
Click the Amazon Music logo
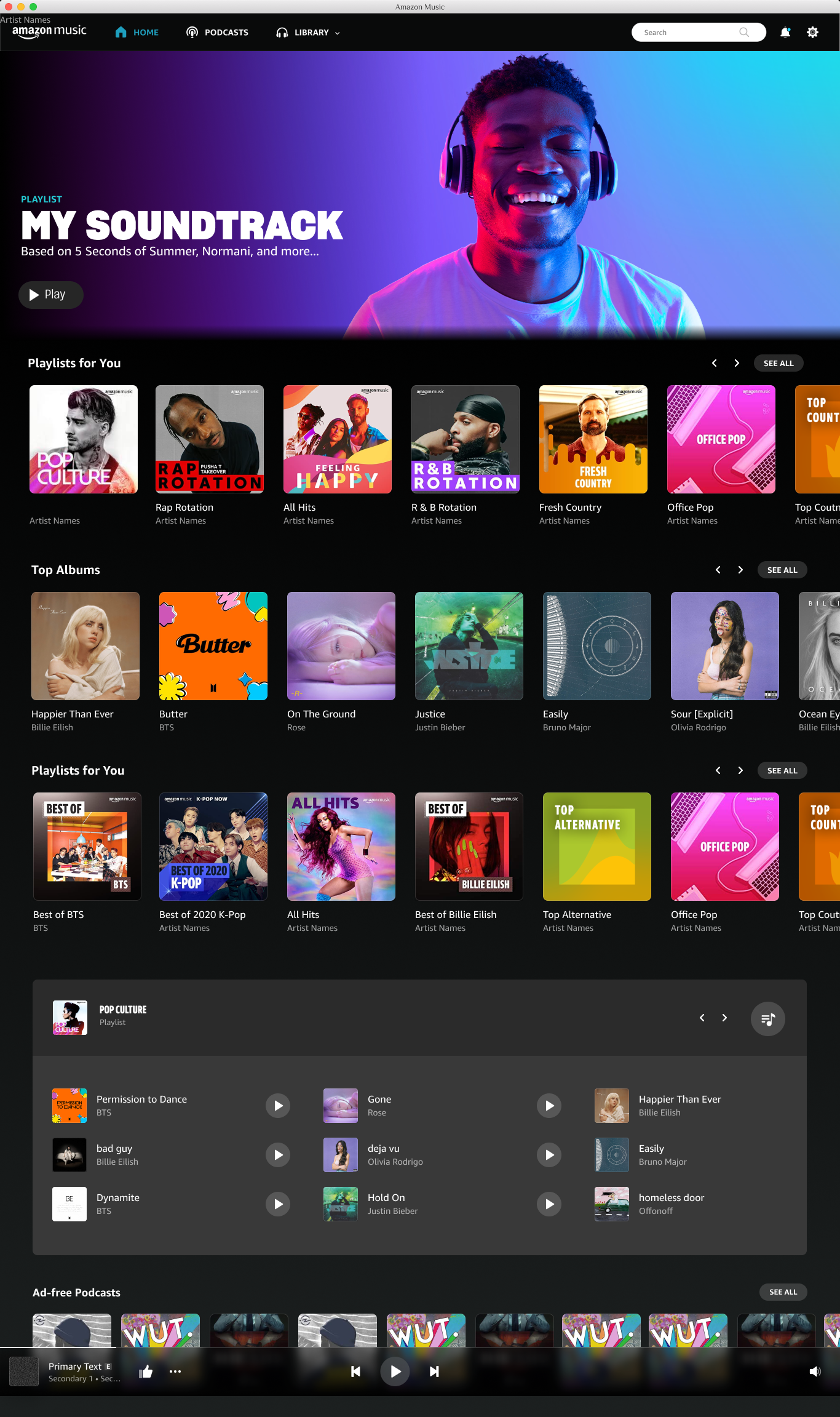point(49,31)
